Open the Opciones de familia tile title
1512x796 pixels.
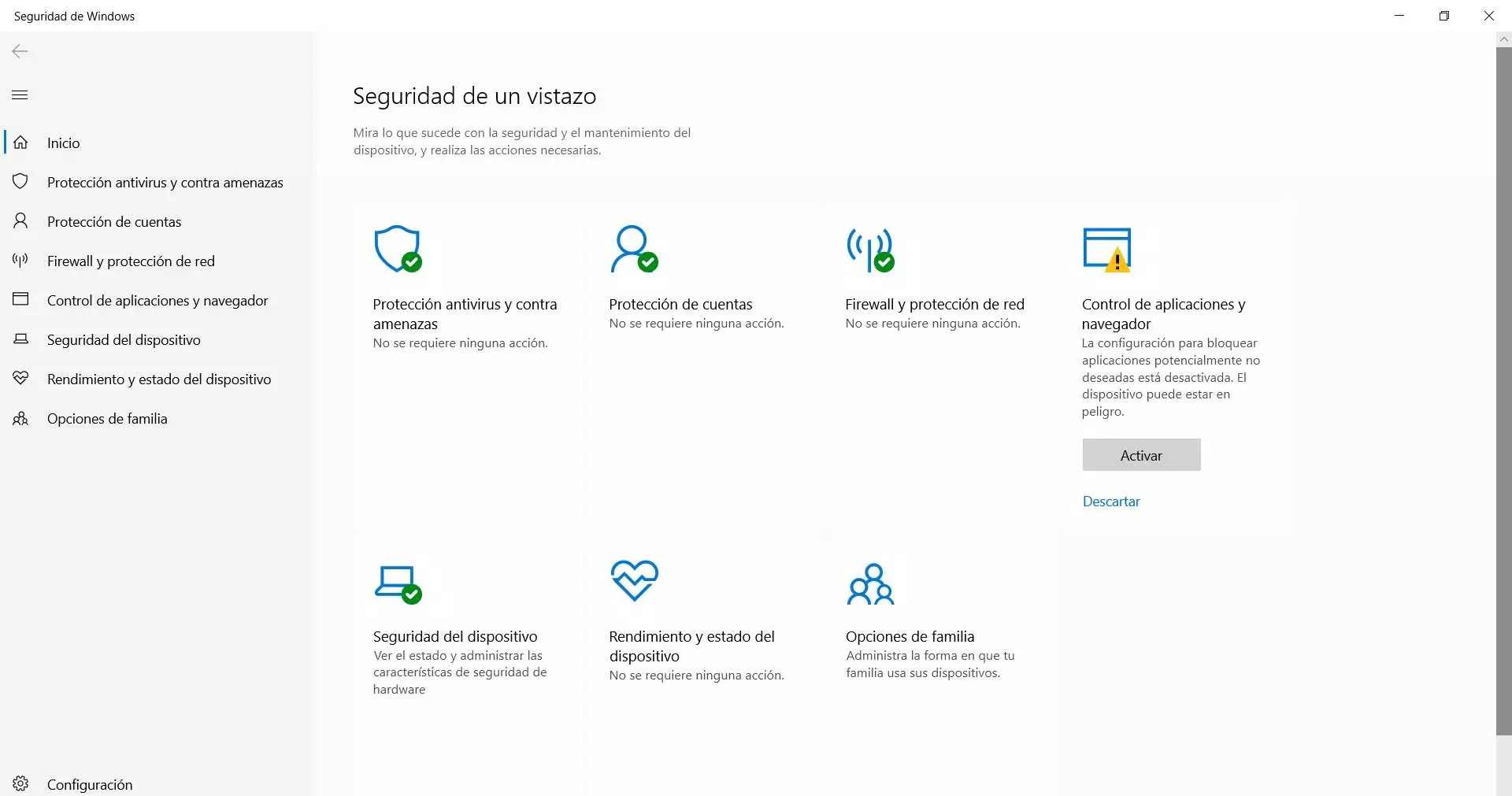(x=910, y=636)
